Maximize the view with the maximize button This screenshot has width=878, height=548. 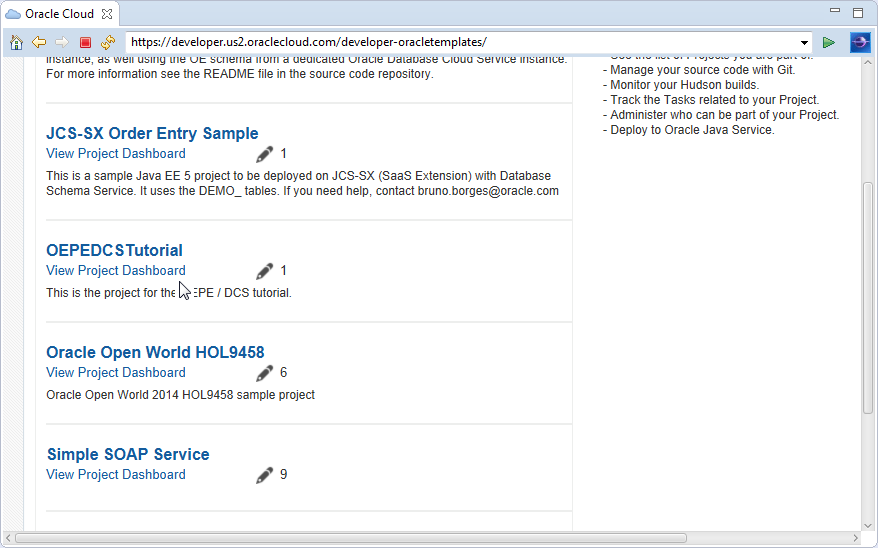[858, 13]
